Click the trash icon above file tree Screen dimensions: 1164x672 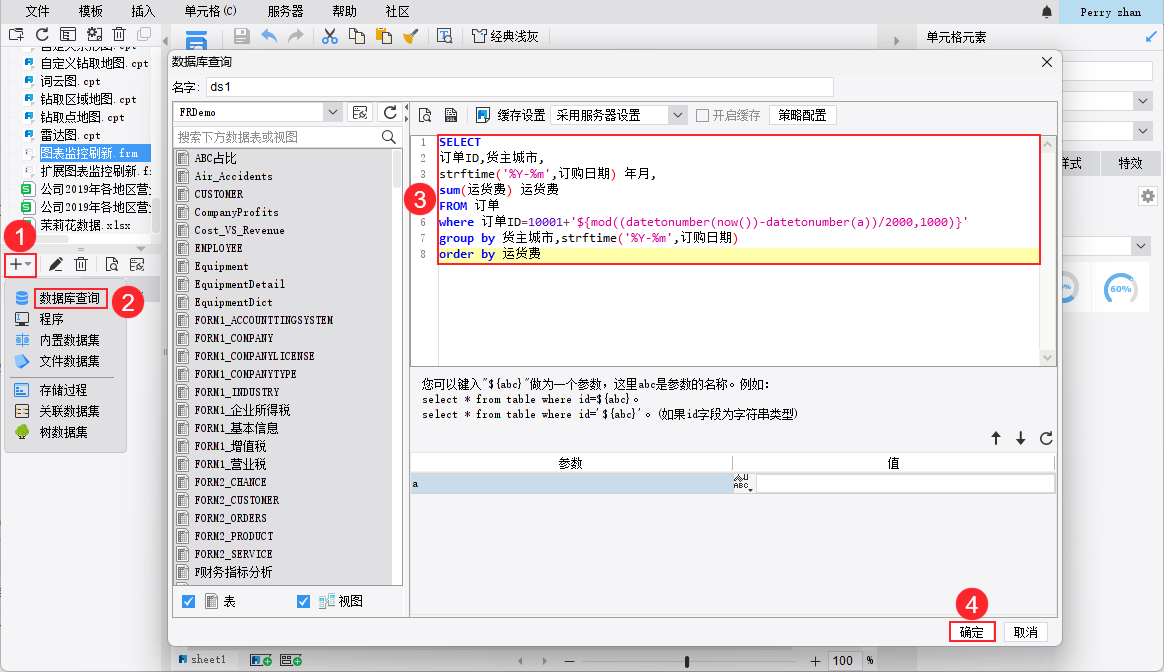119,34
